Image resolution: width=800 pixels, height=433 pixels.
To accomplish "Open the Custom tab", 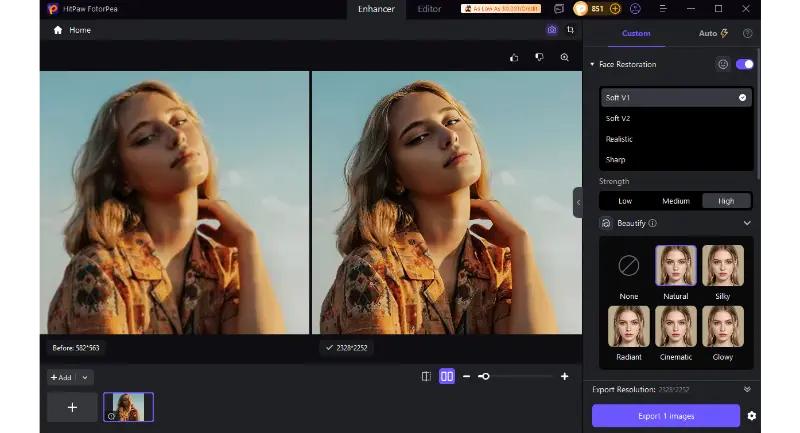I will pos(636,34).
